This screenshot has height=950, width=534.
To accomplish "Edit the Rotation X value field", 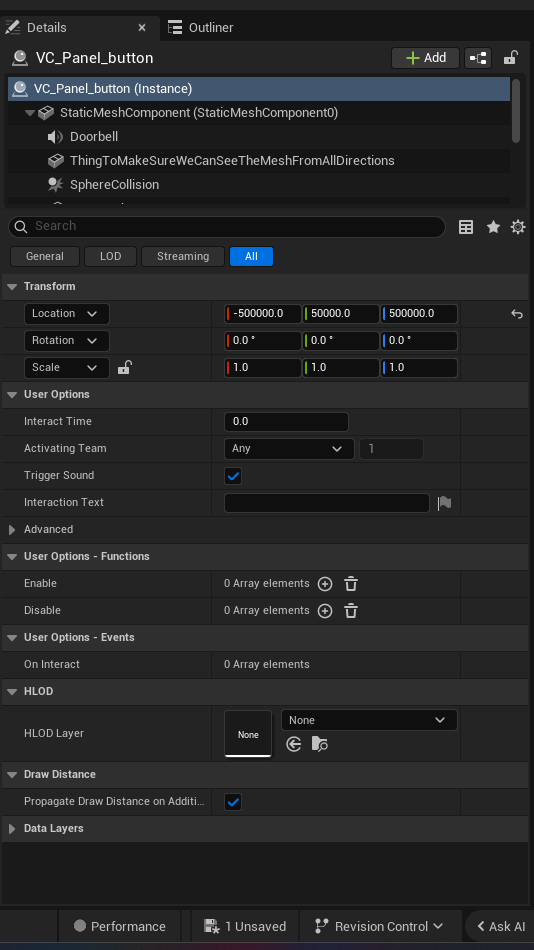I will 263,340.
